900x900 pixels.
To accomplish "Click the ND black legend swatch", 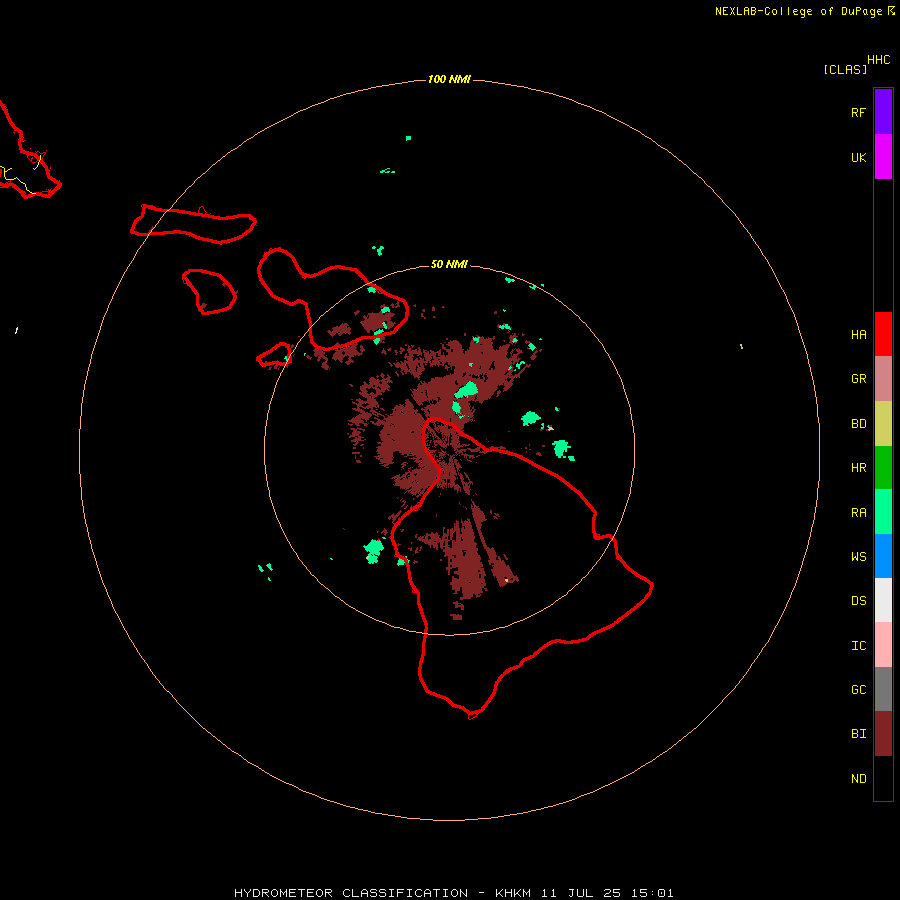I will 883,778.
